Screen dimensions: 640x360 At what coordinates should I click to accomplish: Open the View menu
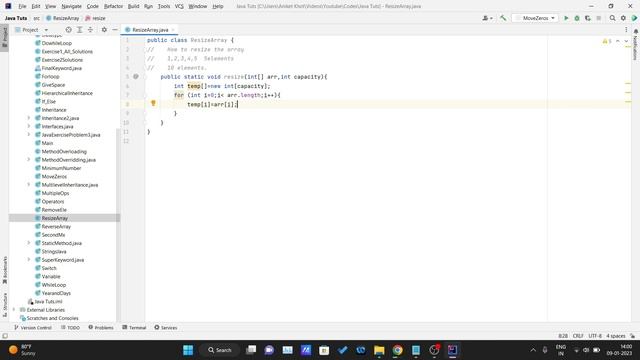coord(50,6)
